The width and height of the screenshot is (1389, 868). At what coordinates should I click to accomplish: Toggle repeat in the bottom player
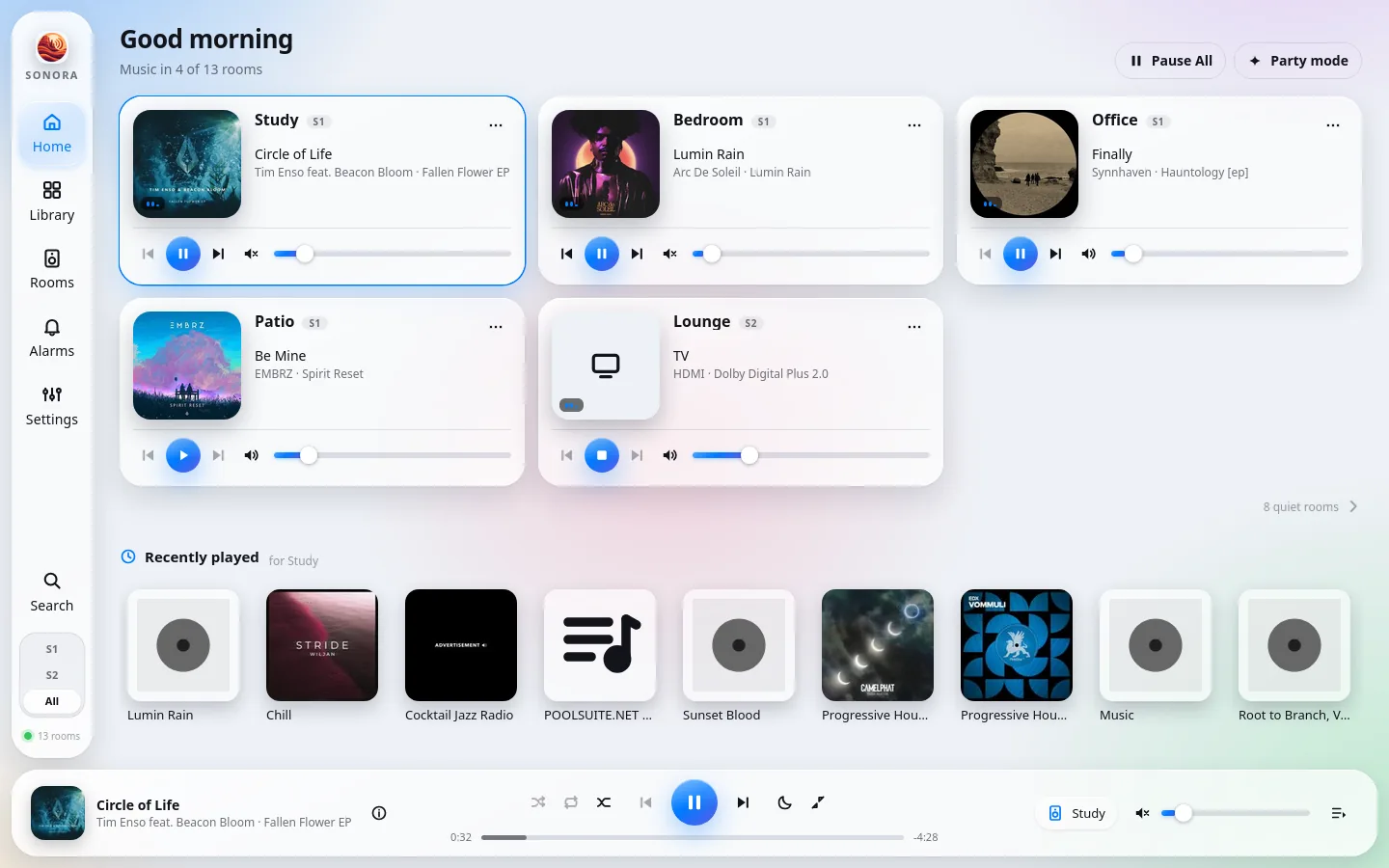point(571,802)
